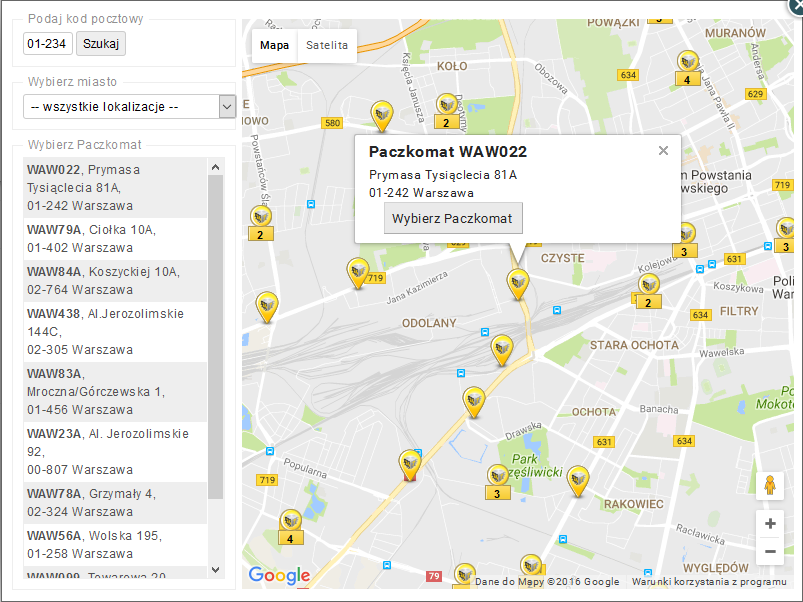Viewport: 803px width, 602px height.
Task: Select WAW022 Prymasa Tysiąclecia 81A in list
Action: point(115,187)
